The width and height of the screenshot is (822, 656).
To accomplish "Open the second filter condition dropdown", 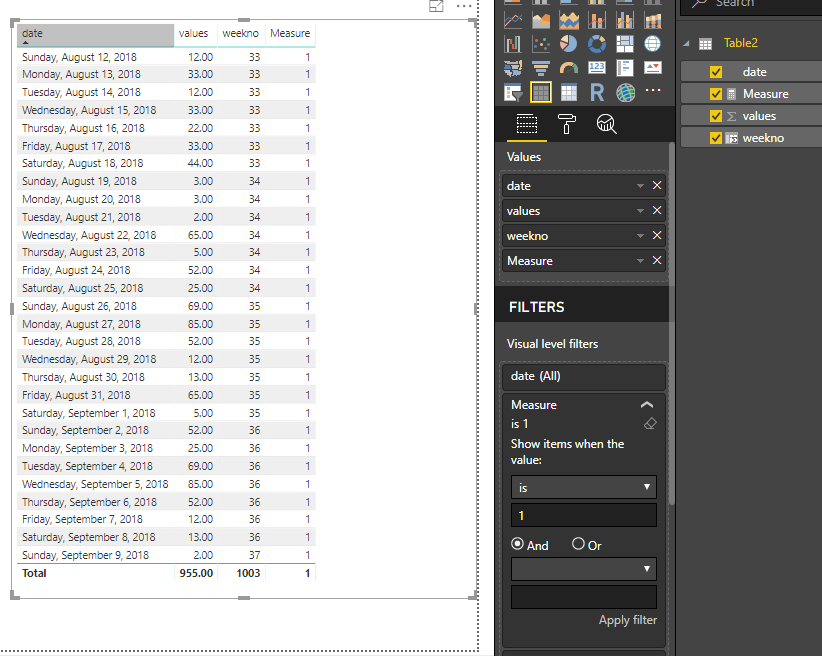I will pos(583,569).
